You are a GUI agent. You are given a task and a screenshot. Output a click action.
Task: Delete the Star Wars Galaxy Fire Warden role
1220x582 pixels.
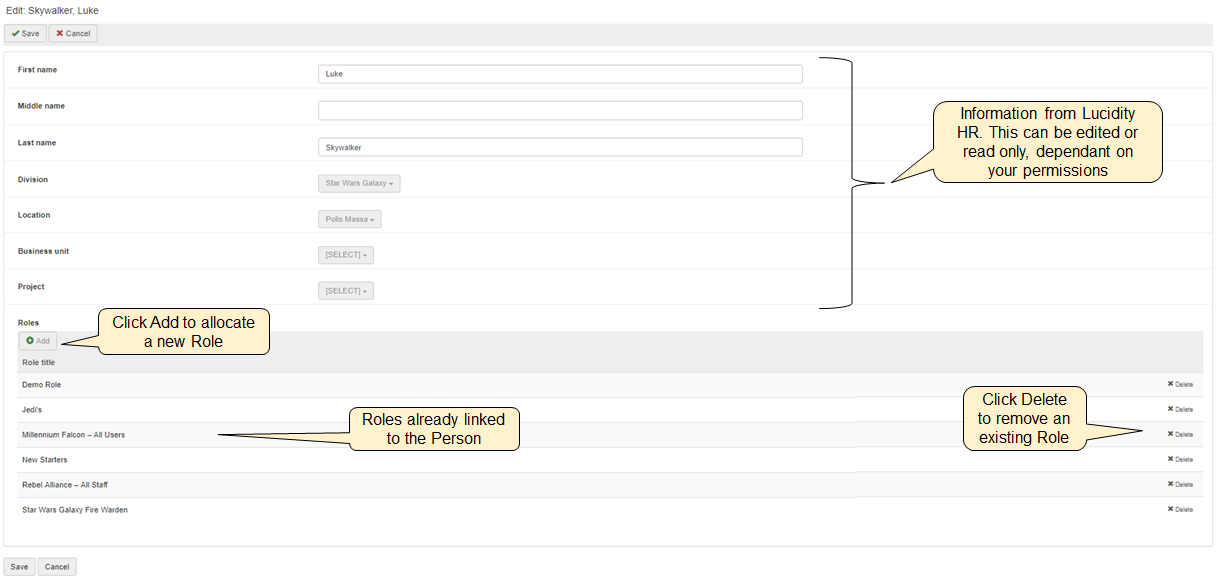coord(1180,509)
